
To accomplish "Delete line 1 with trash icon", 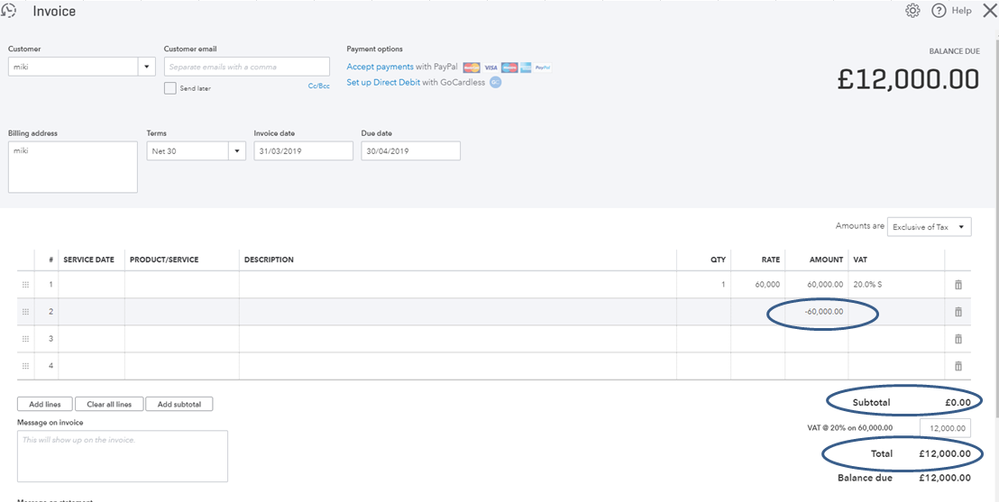I will tap(958, 285).
